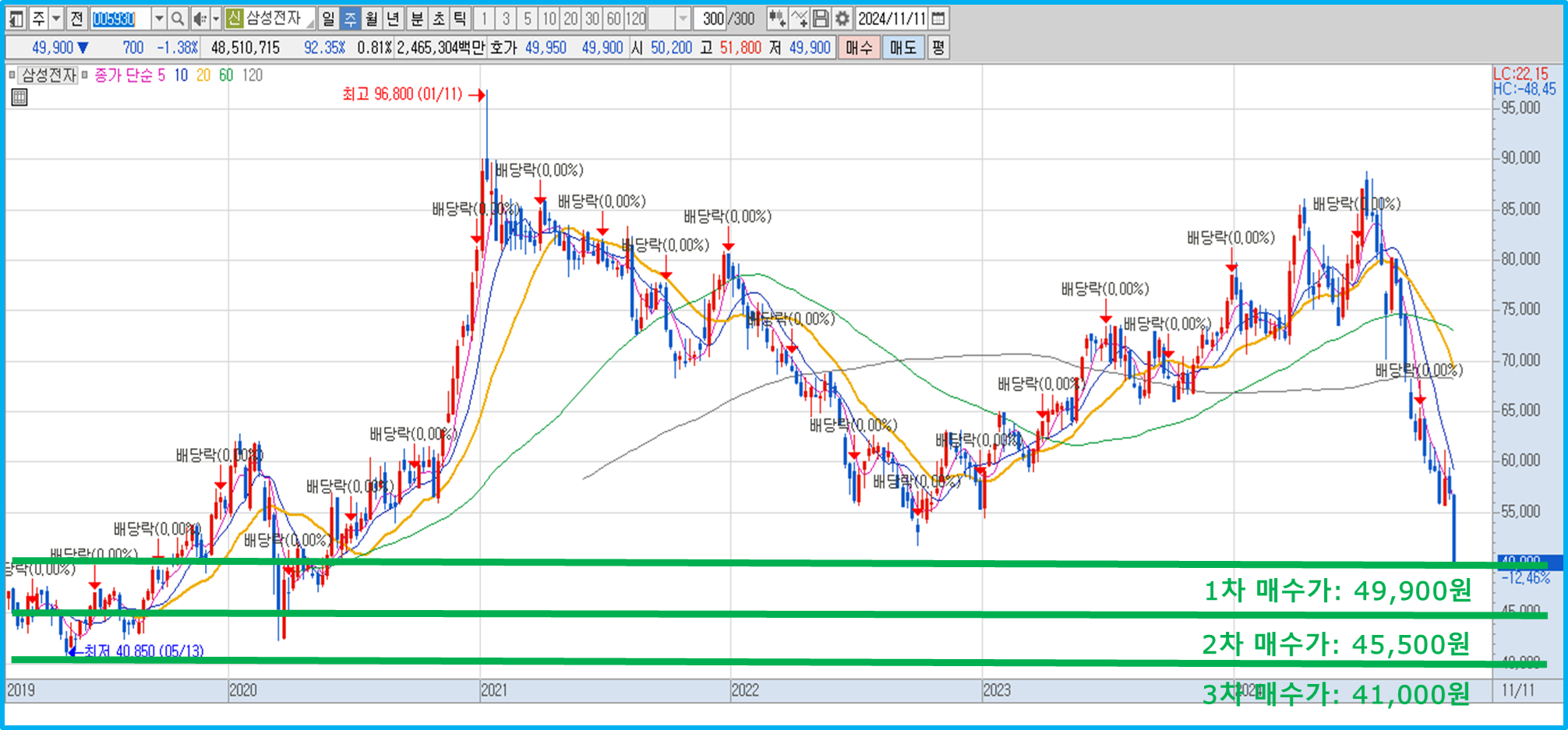
Task: Click the HC:-48.45 indicator text
Action: (x=1524, y=89)
